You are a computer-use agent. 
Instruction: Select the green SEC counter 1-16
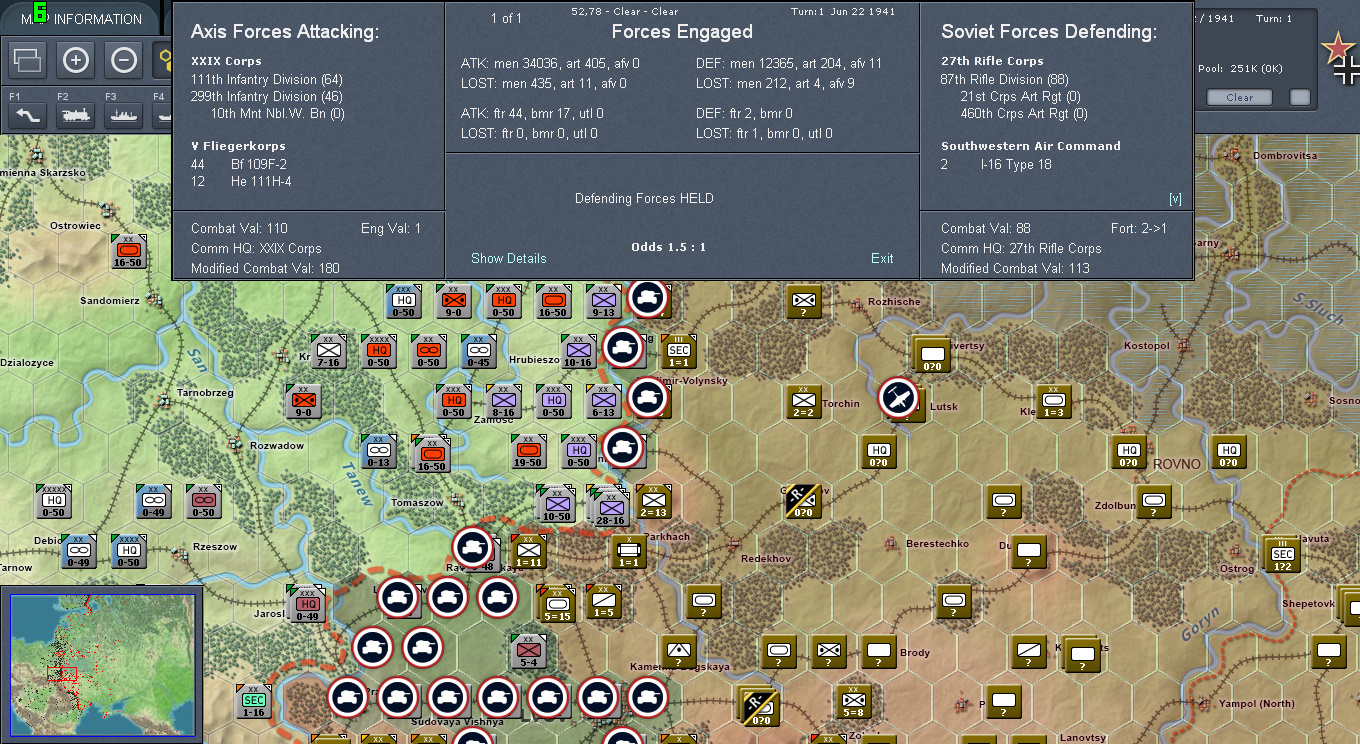253,701
